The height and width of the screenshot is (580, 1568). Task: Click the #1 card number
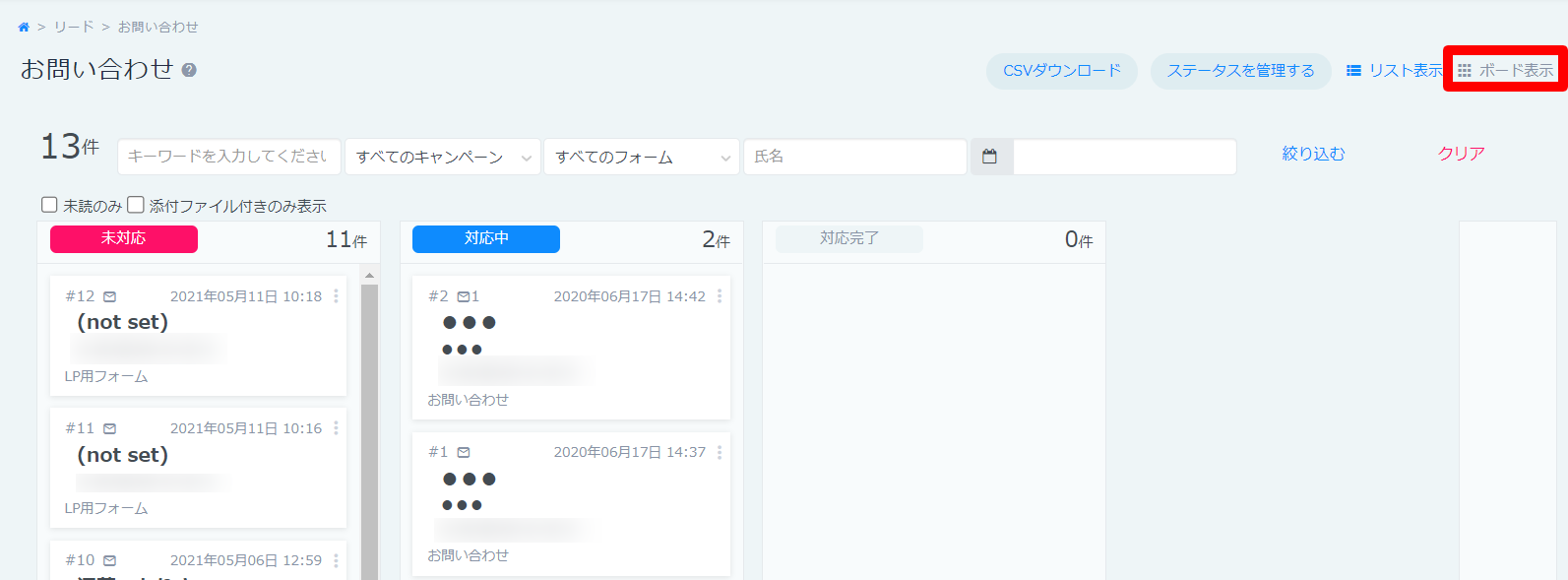pyautogui.click(x=439, y=452)
